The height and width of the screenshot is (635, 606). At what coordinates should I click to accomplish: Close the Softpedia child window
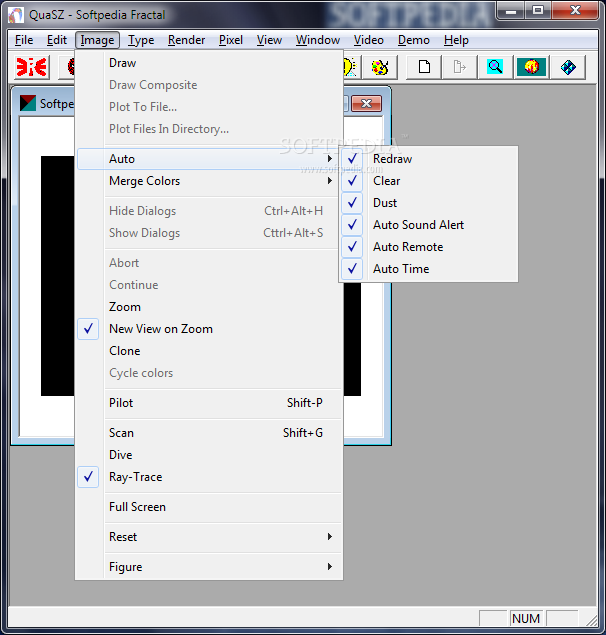(366, 104)
